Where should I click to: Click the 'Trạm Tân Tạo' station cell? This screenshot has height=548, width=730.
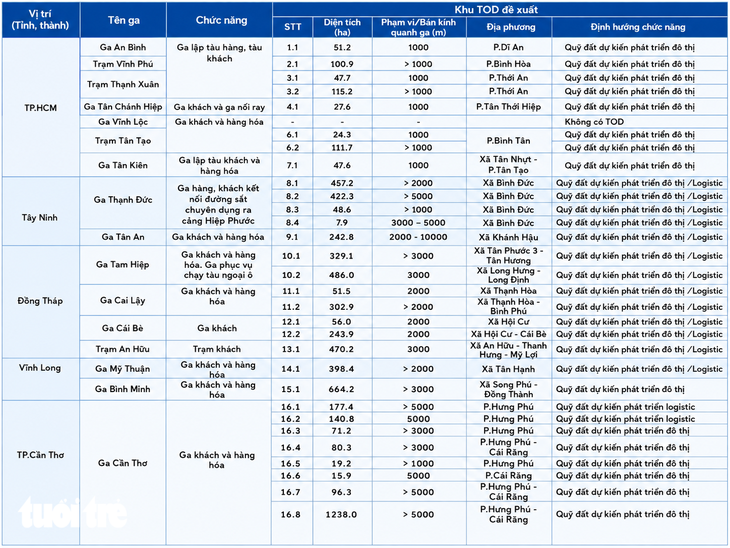pyautogui.click(x=123, y=141)
